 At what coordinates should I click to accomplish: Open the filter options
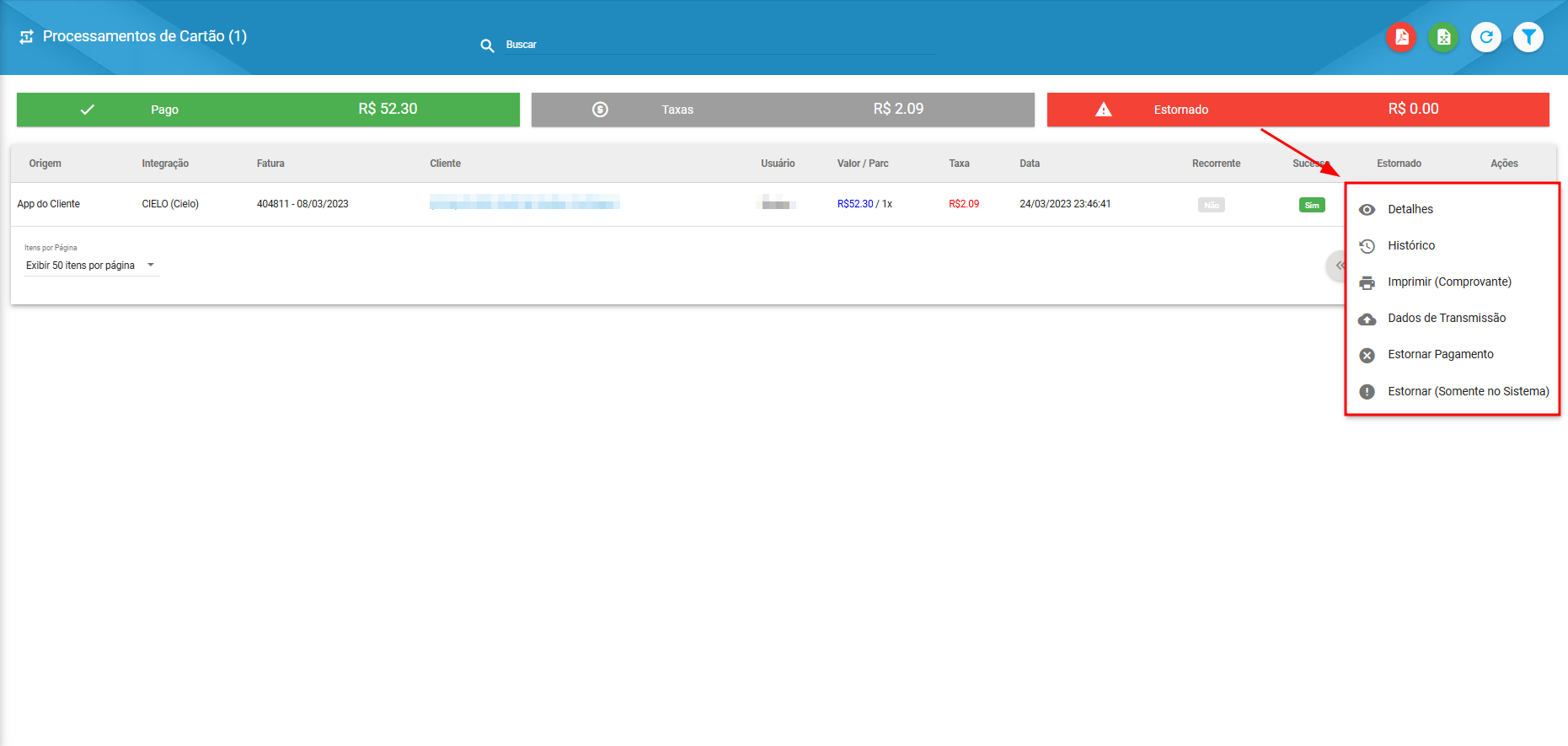1528,37
